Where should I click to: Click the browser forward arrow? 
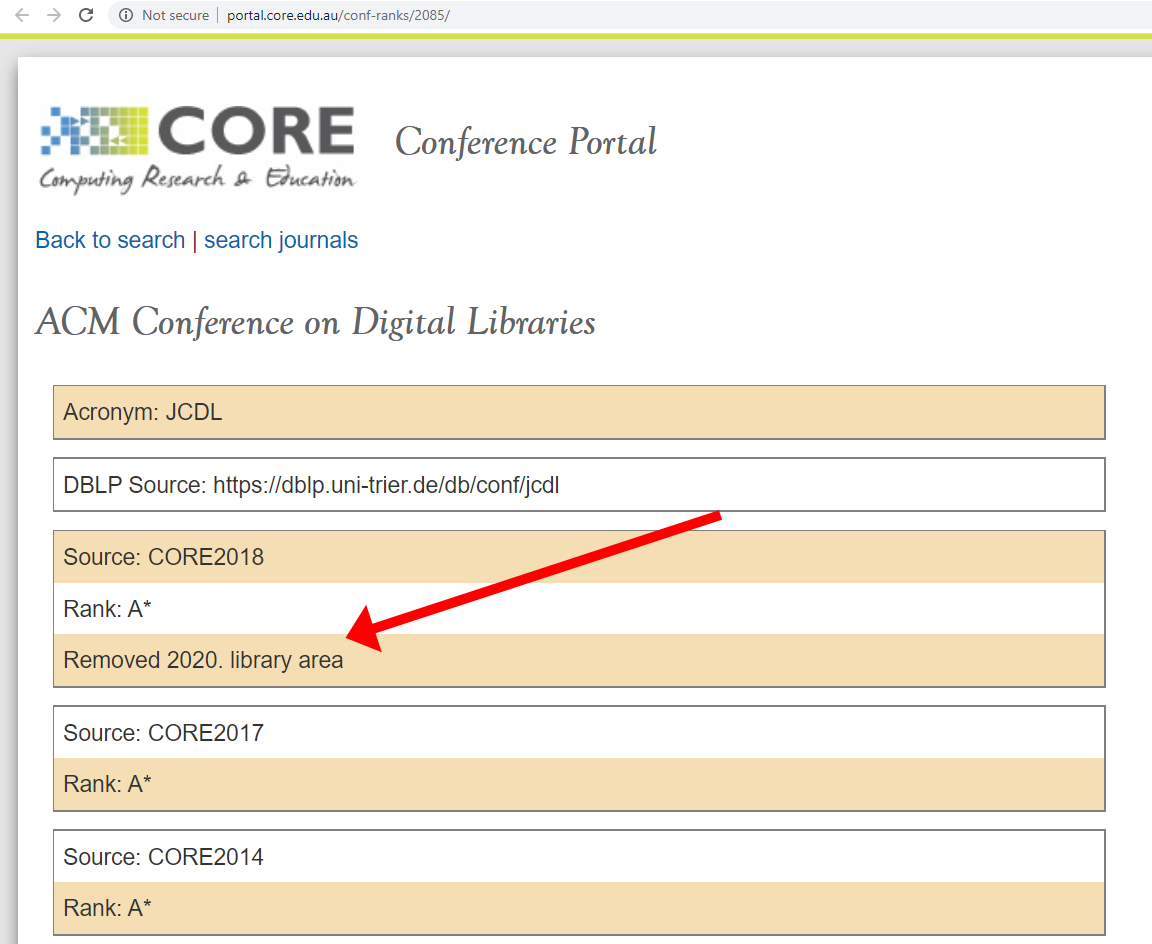click(x=54, y=15)
